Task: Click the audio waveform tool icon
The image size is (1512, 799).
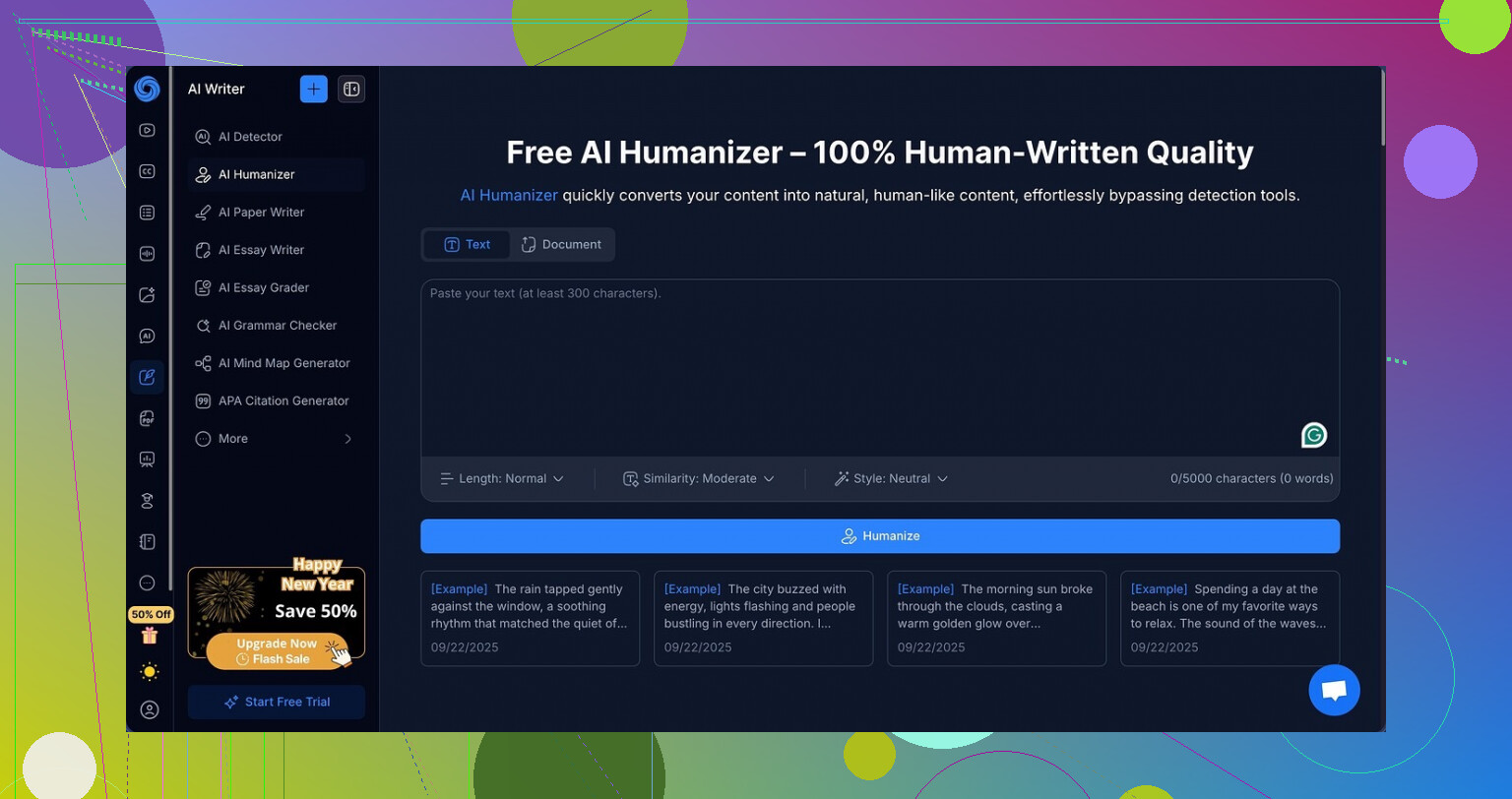Action: tap(147, 254)
